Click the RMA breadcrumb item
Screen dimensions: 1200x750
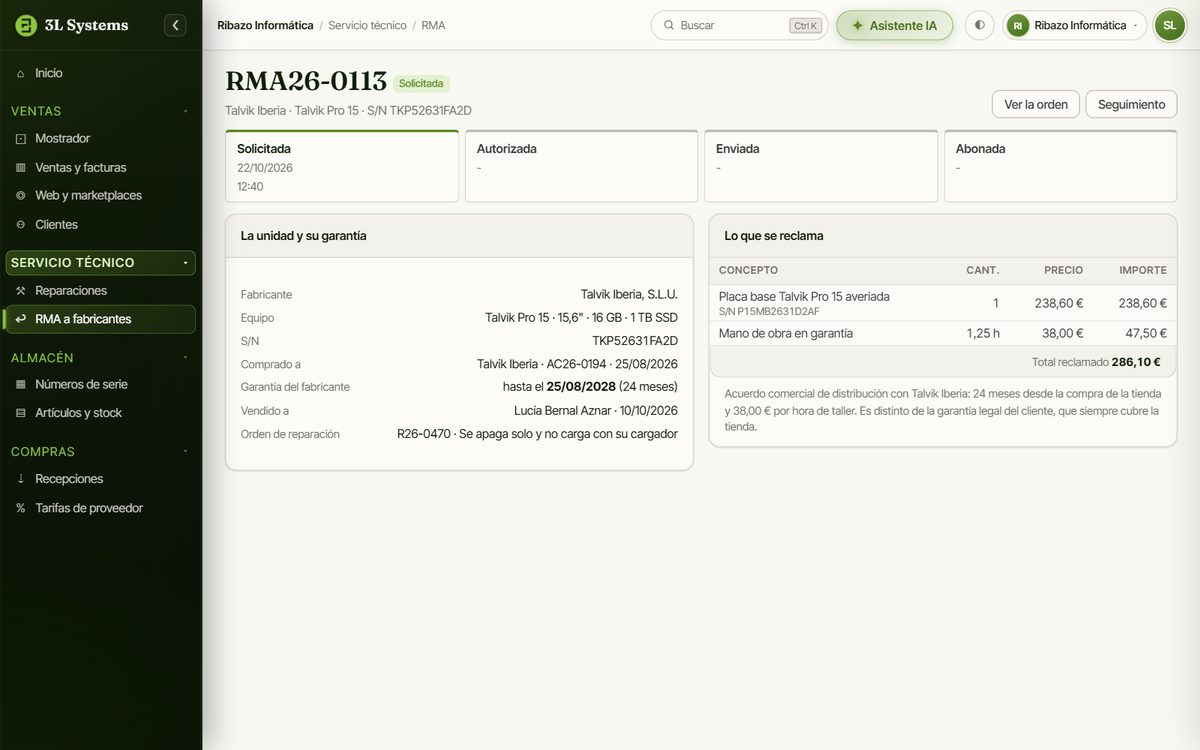[x=433, y=25]
